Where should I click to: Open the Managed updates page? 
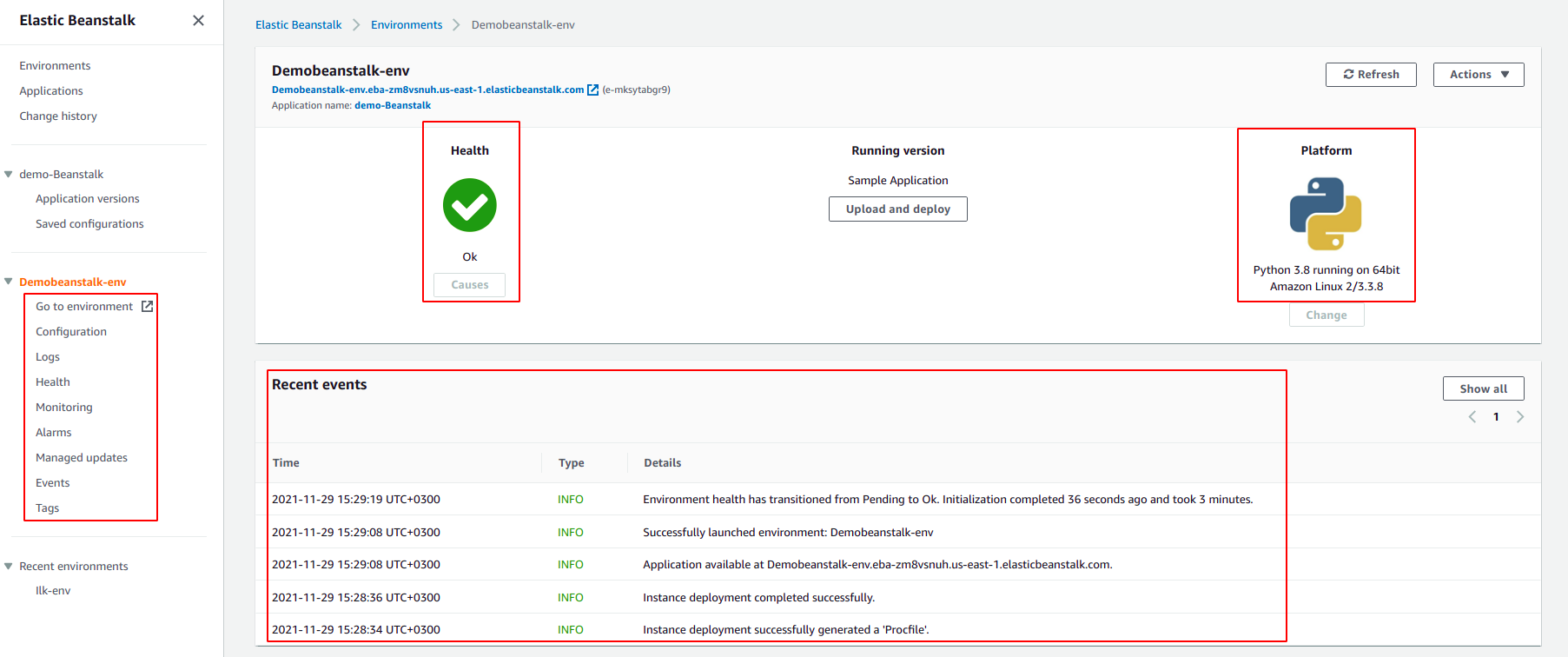(82, 458)
